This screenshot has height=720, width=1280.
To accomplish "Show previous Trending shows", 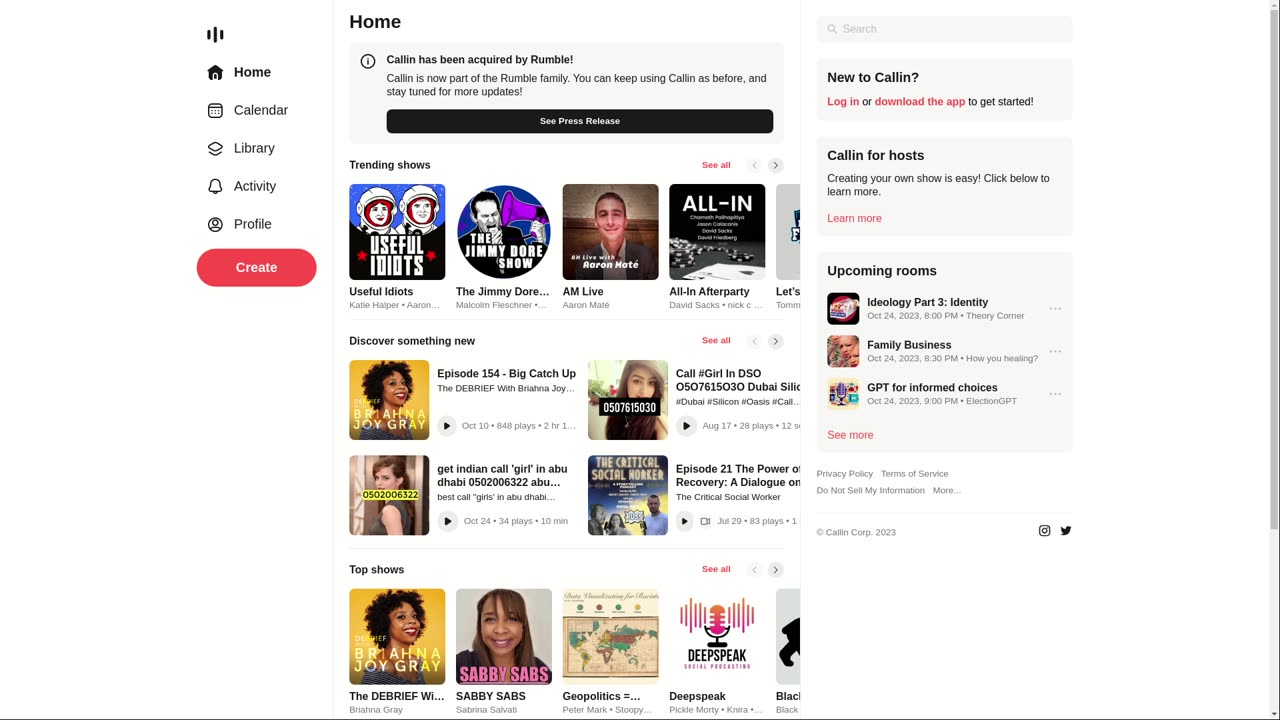I will click(755, 166).
